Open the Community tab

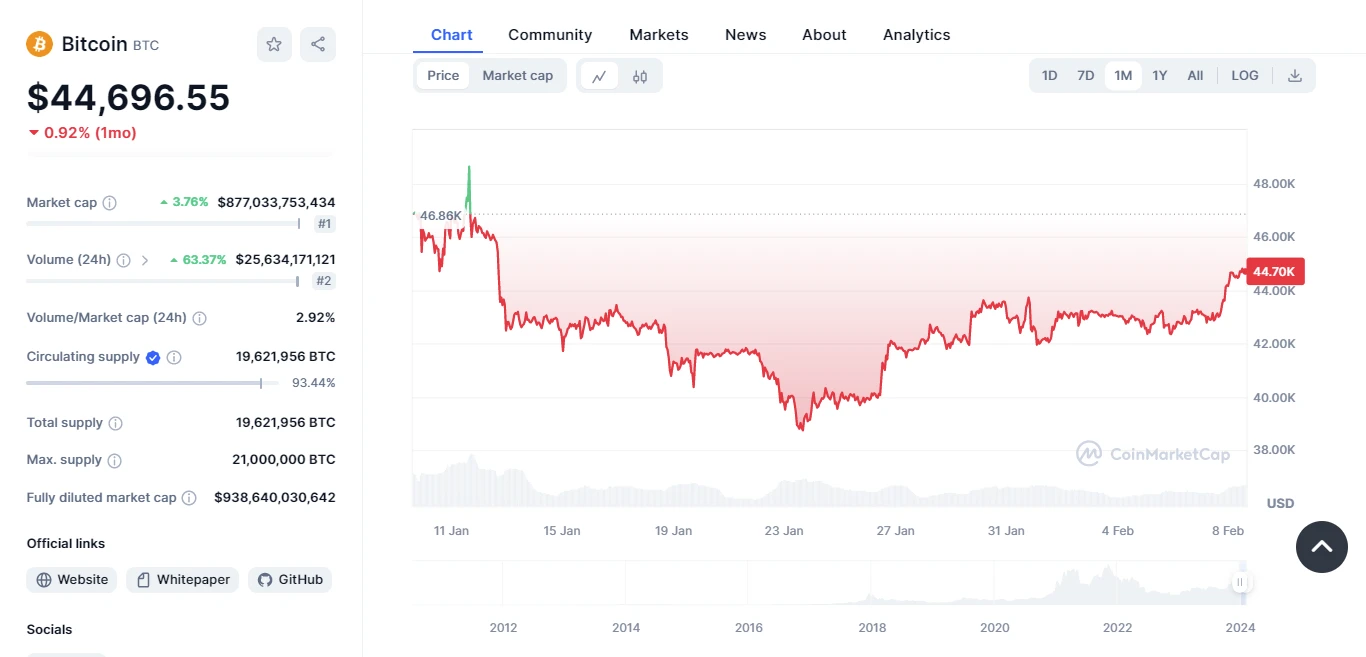550,34
